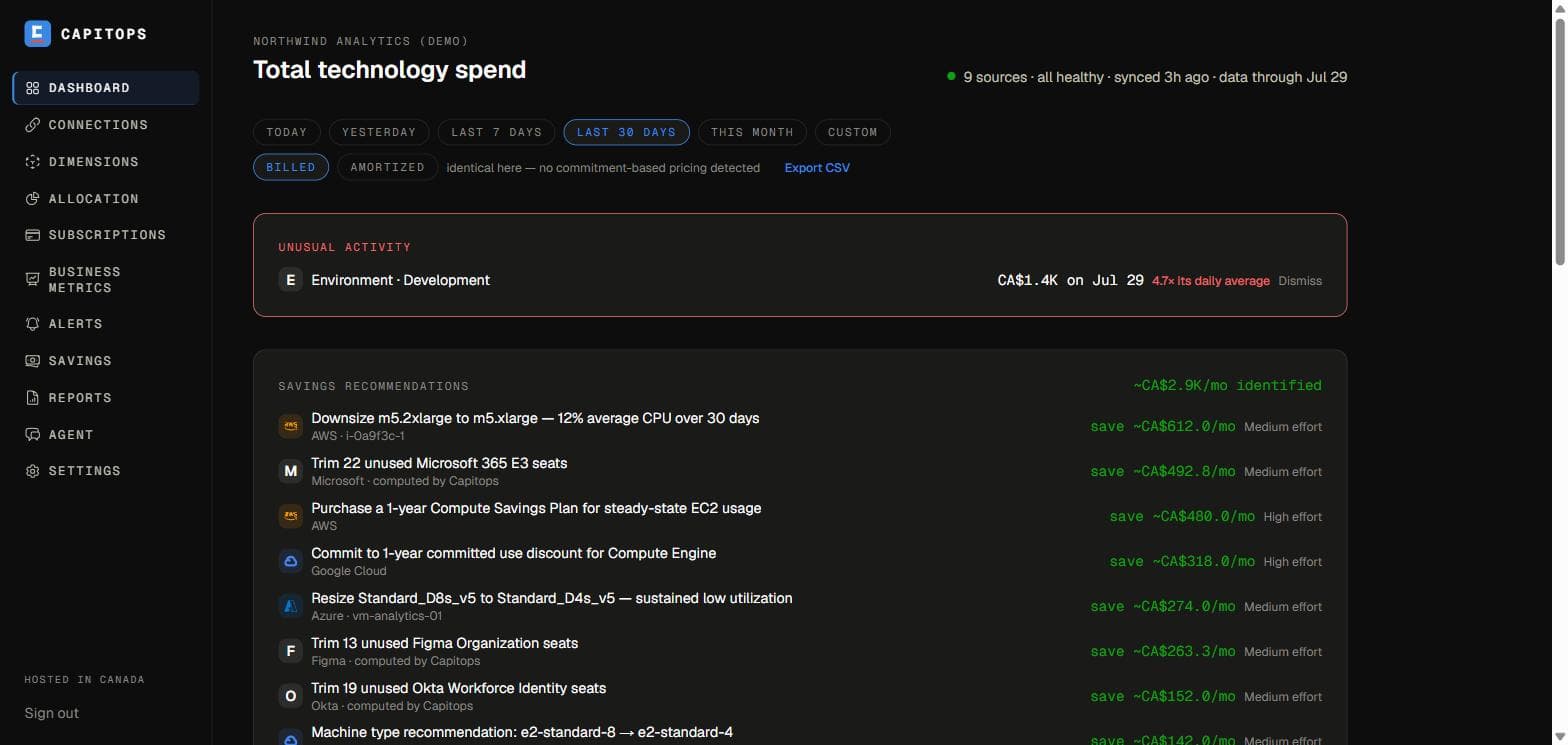Click the Total technology spend heading
The height and width of the screenshot is (745, 1568).
pyautogui.click(x=389, y=70)
